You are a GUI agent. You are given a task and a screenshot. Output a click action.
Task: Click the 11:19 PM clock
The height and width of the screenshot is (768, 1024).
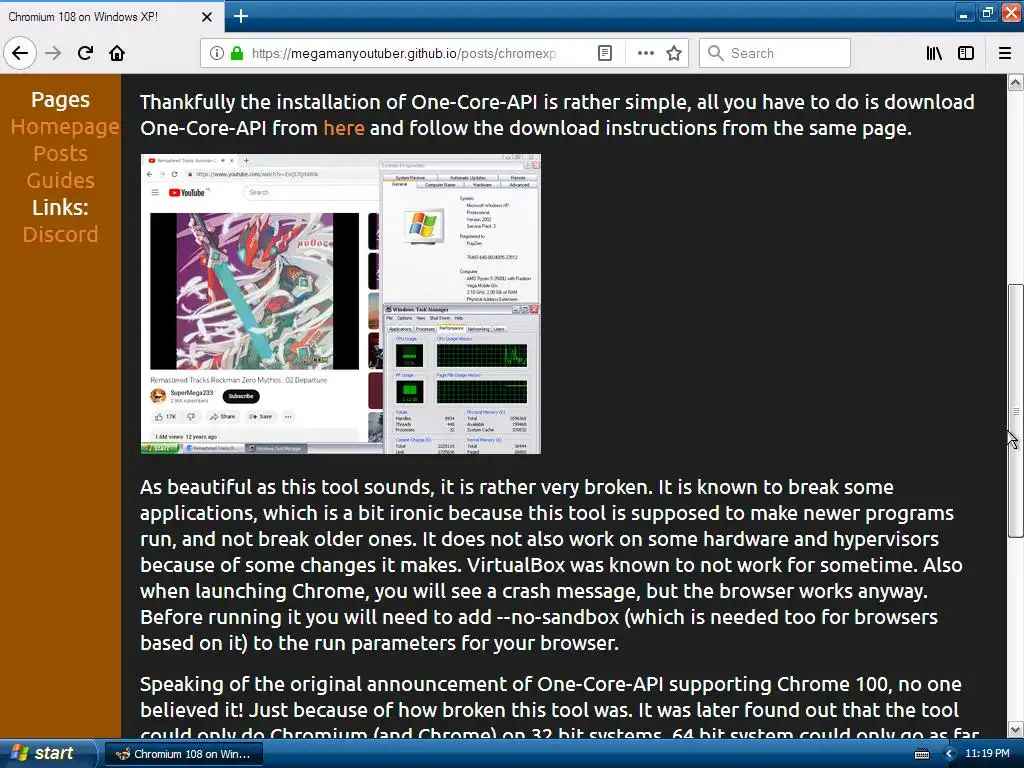click(987, 753)
